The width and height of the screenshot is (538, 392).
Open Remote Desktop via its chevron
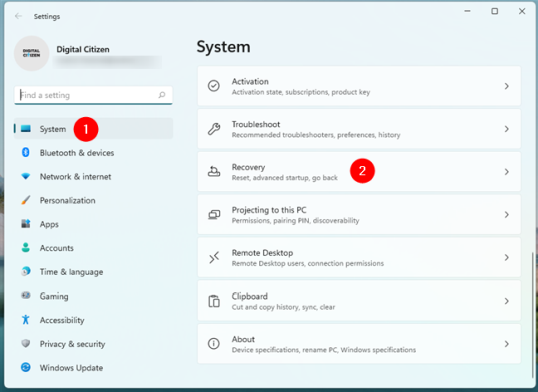[x=506, y=257]
